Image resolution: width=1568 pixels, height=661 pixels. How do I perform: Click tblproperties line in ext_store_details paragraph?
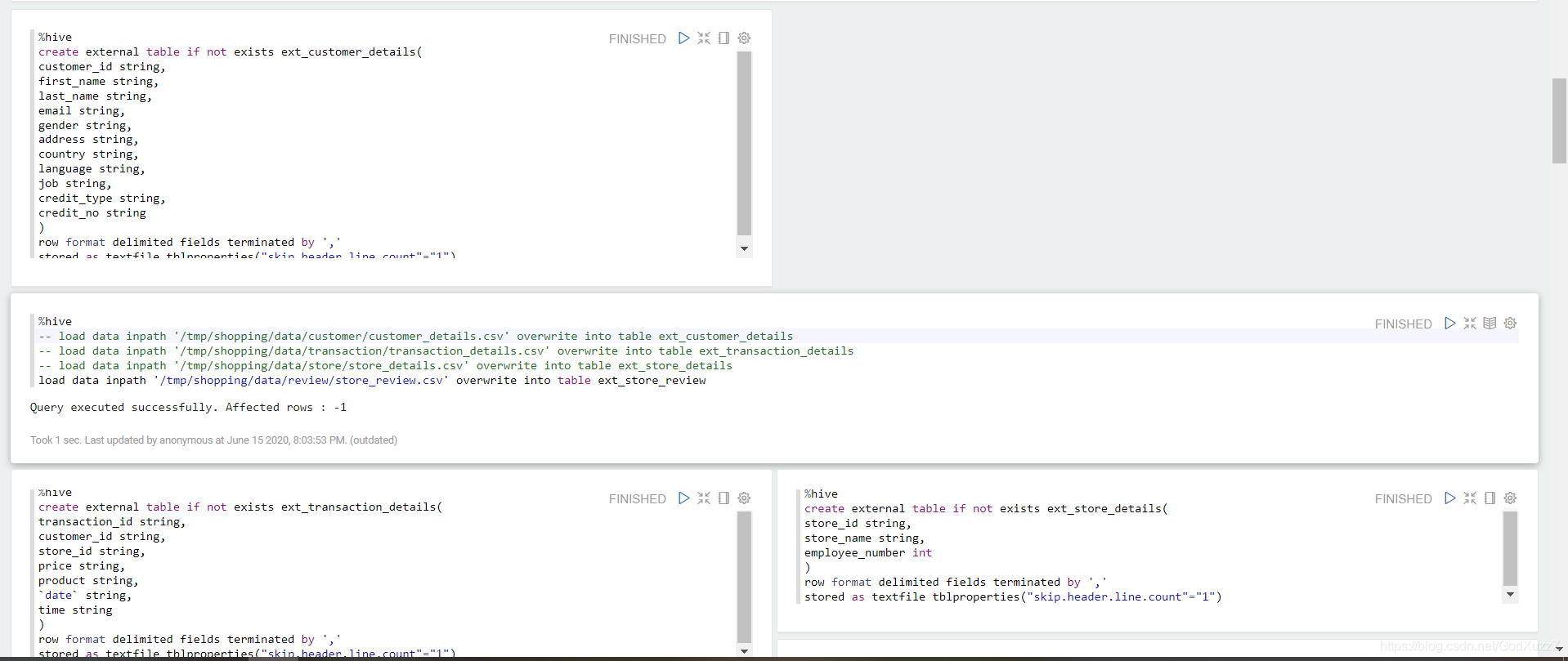(1013, 597)
